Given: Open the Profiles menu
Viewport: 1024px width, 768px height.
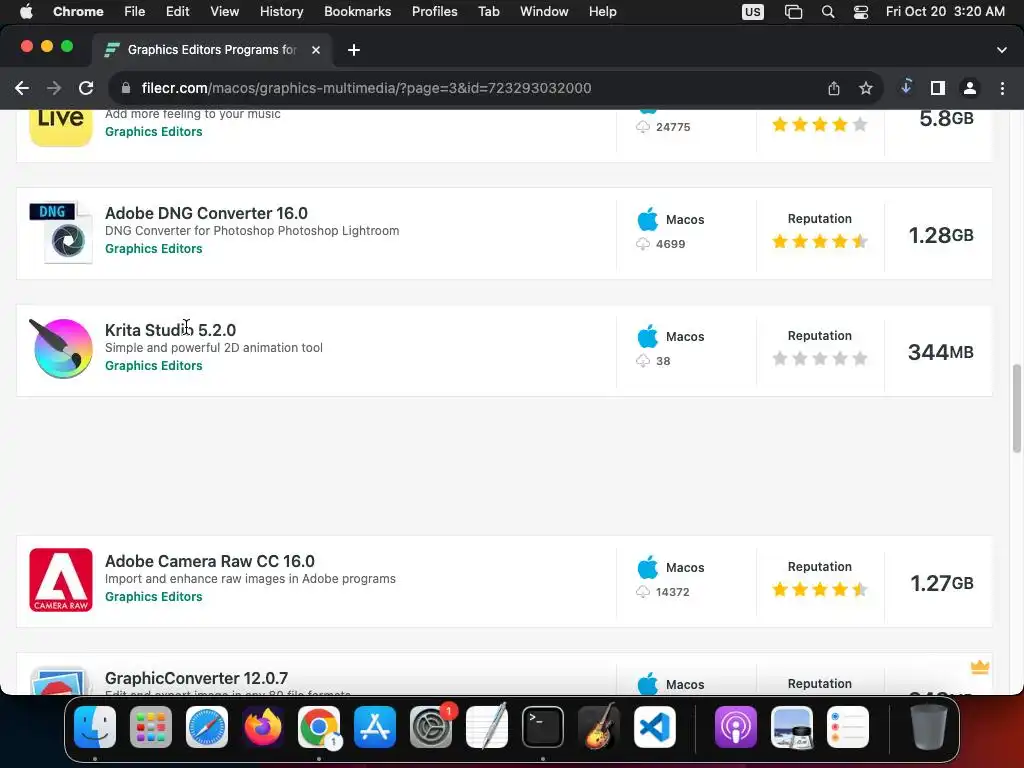Looking at the screenshot, I should pos(434,12).
